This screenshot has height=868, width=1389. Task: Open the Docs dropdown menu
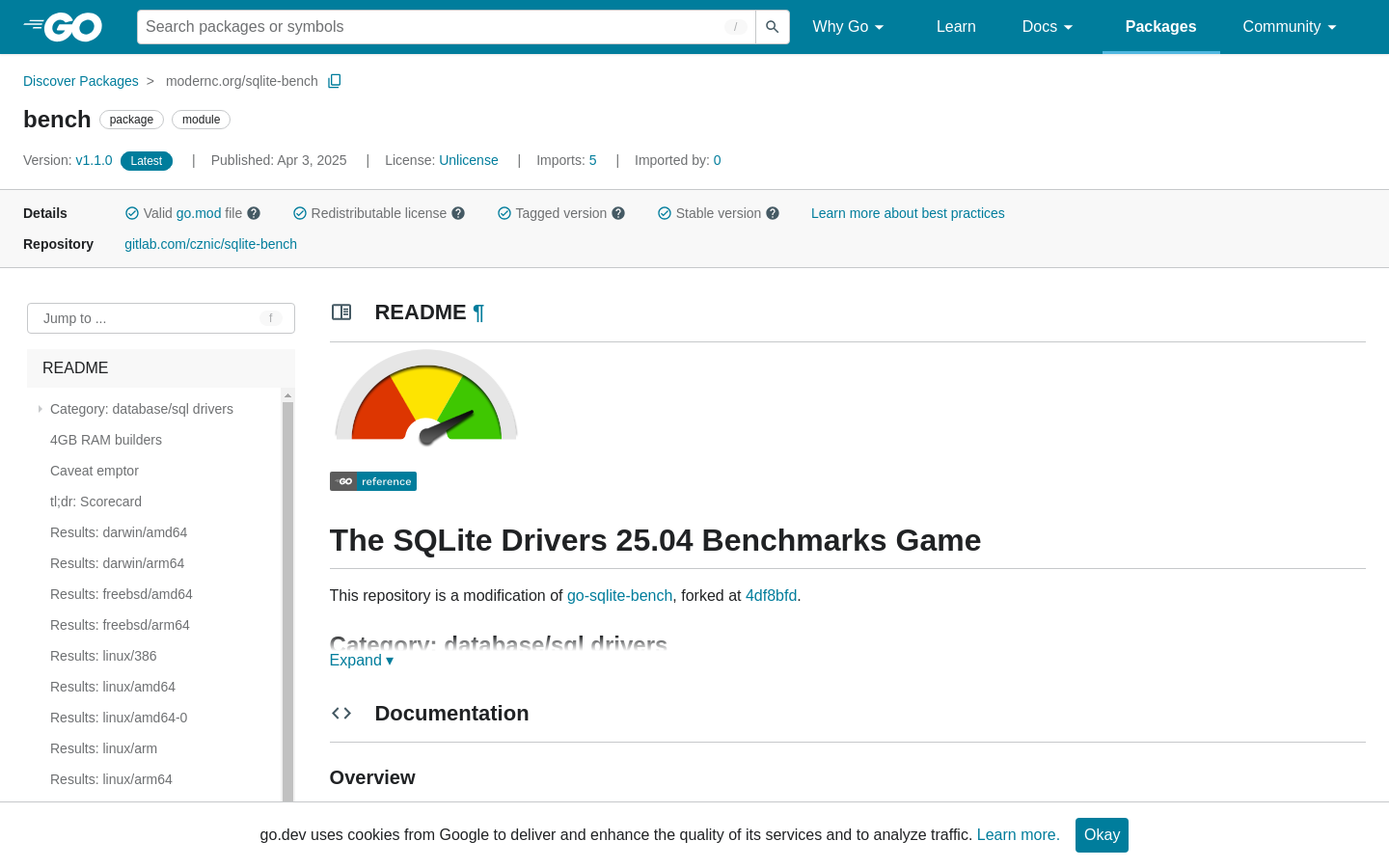point(1048,27)
